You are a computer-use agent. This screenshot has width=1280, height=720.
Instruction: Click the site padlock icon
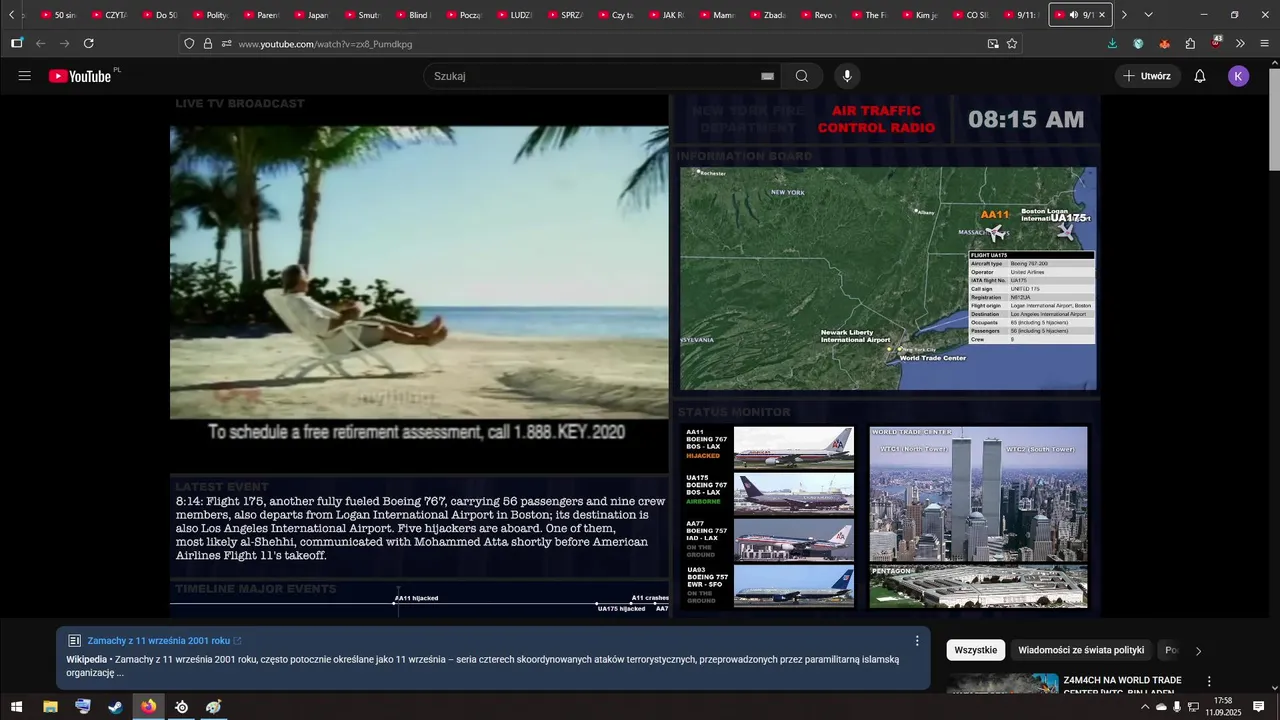[x=208, y=44]
